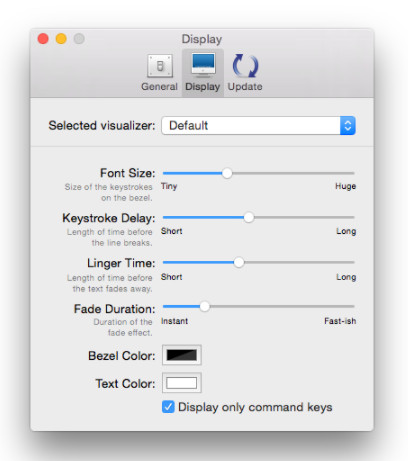Click the Keystroke Delay slider knob
Viewport: 408px width, 461px height.
pos(249,218)
